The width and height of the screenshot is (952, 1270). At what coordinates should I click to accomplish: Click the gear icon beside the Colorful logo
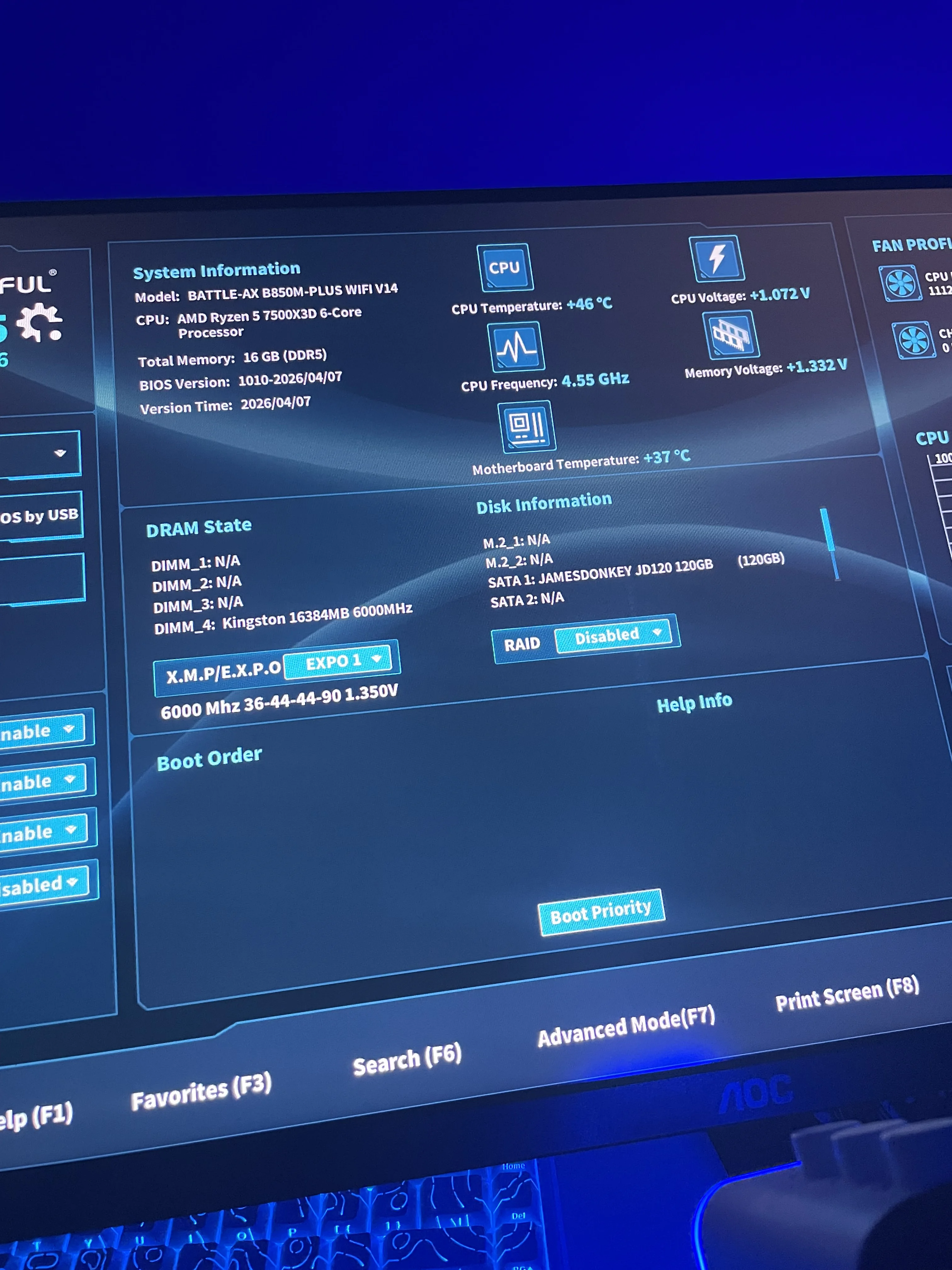coord(40,322)
